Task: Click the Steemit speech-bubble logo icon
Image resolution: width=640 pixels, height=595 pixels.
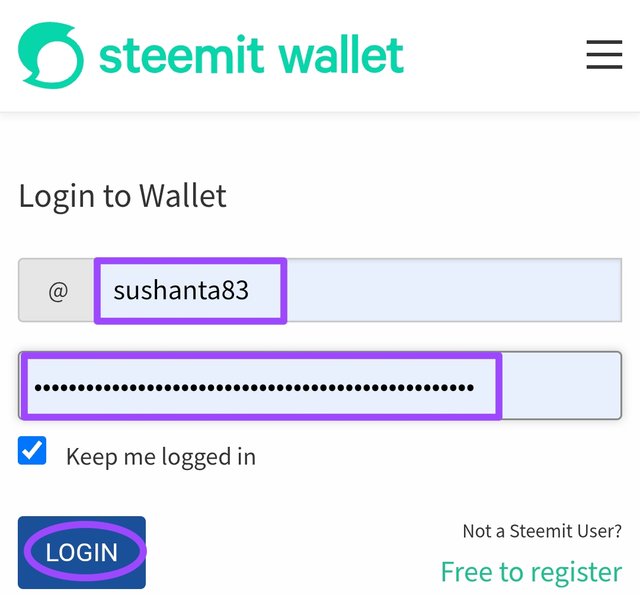Action: point(50,55)
